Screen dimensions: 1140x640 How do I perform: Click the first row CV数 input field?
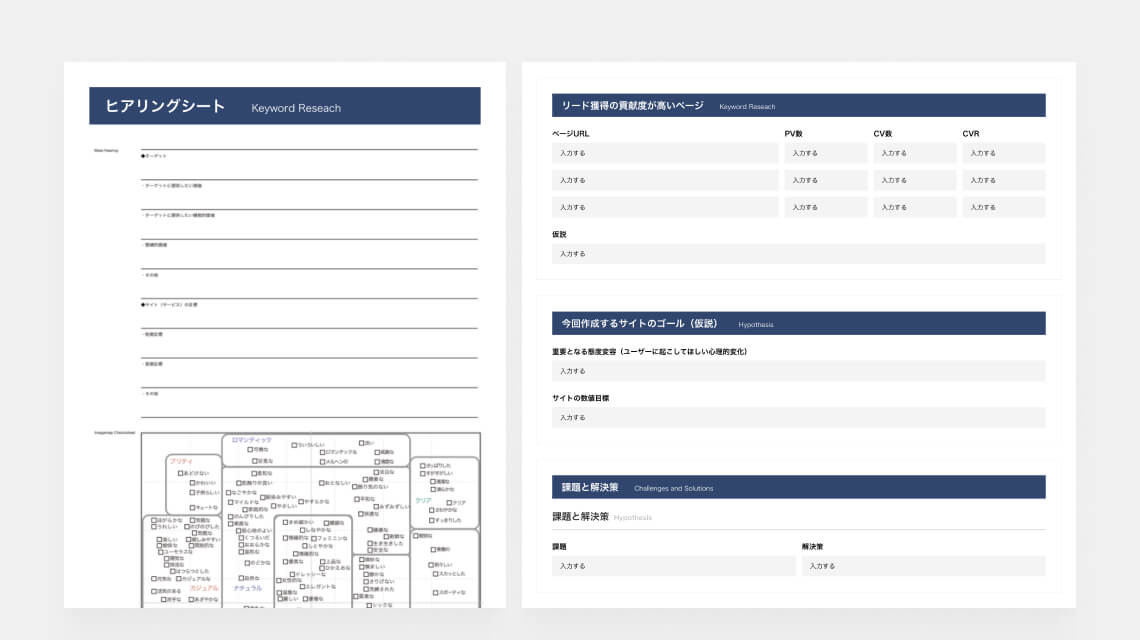click(x=915, y=153)
